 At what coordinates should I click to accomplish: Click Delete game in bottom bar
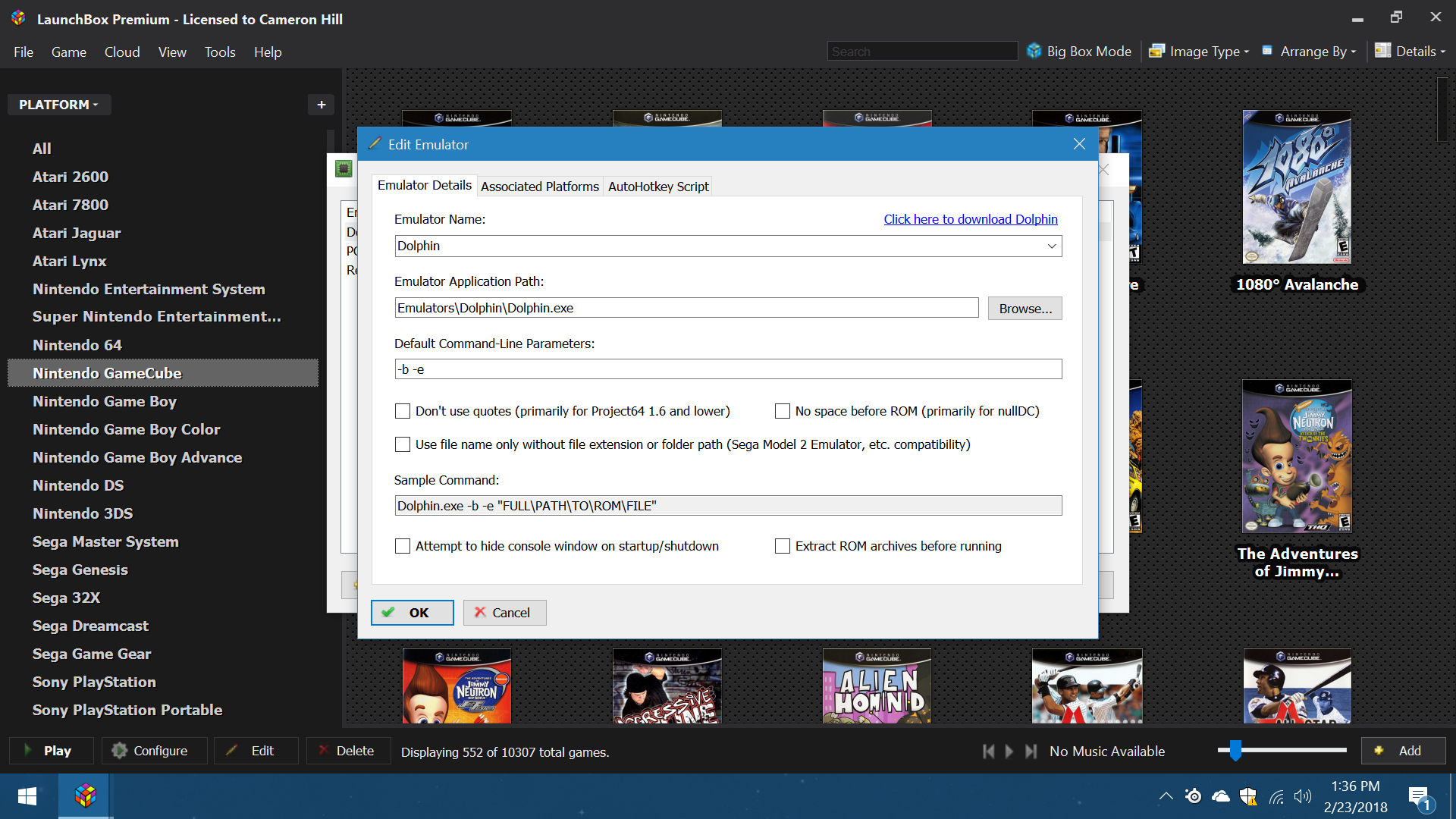[348, 751]
